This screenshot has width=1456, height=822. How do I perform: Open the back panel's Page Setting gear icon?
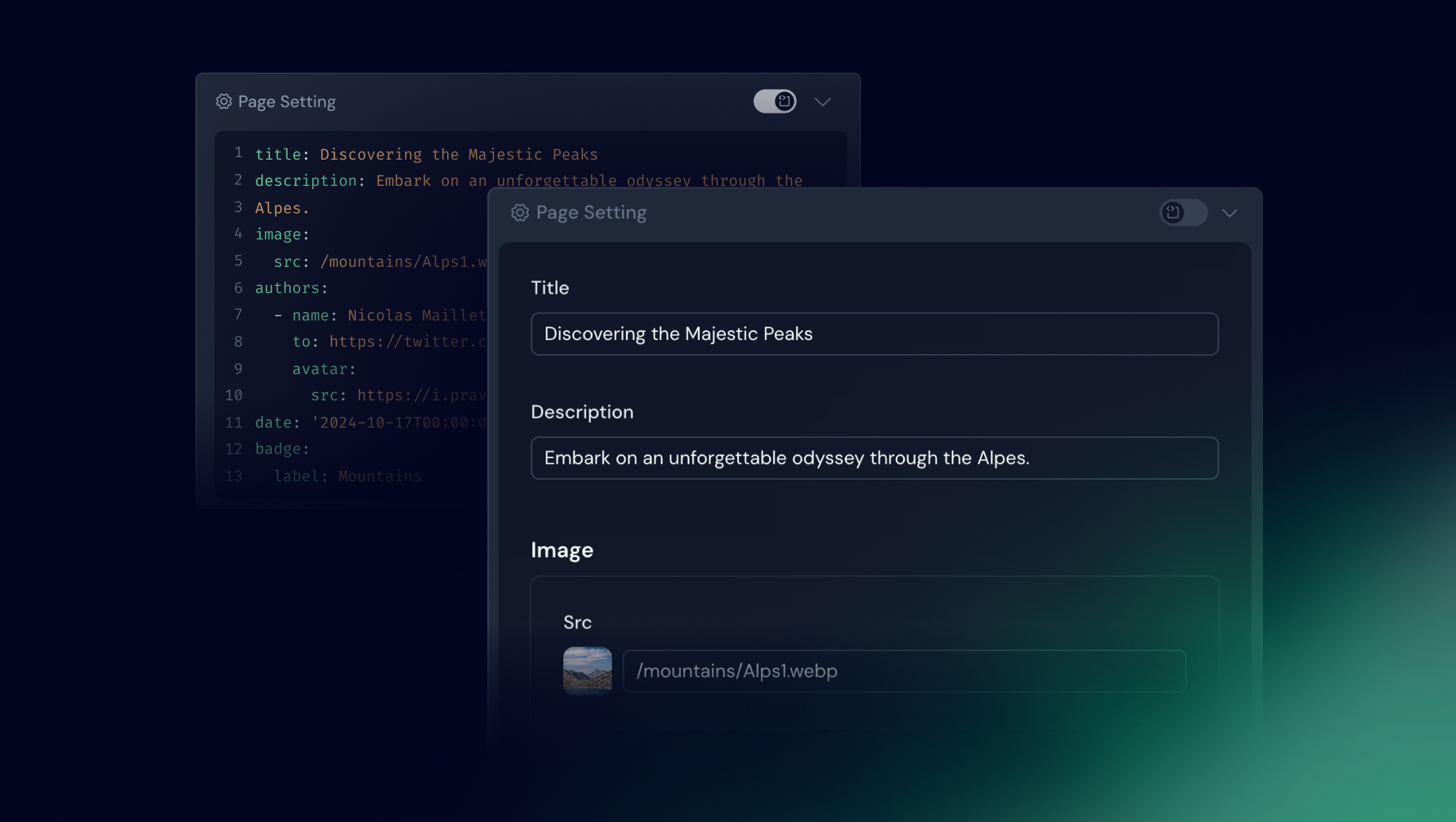223,102
